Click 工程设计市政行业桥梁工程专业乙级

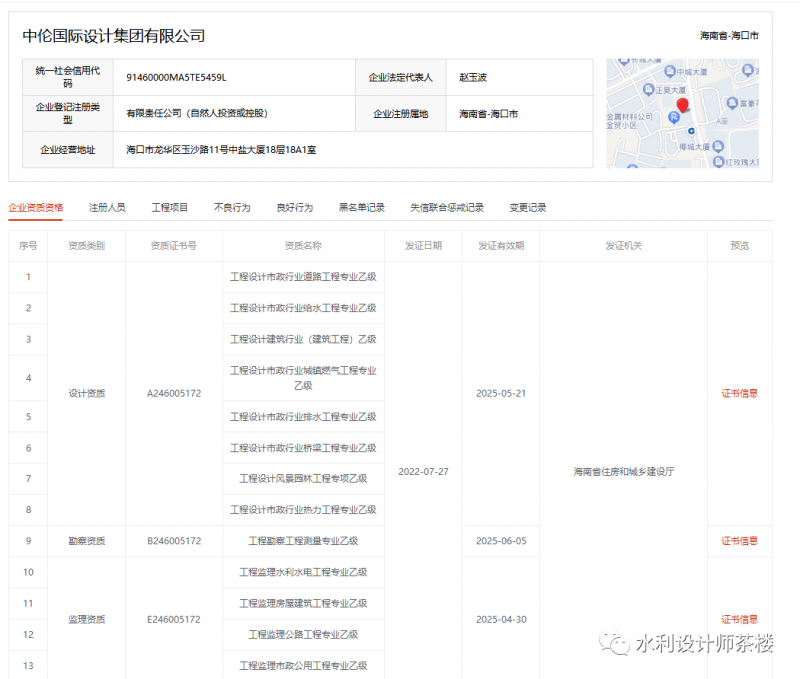(x=303, y=448)
